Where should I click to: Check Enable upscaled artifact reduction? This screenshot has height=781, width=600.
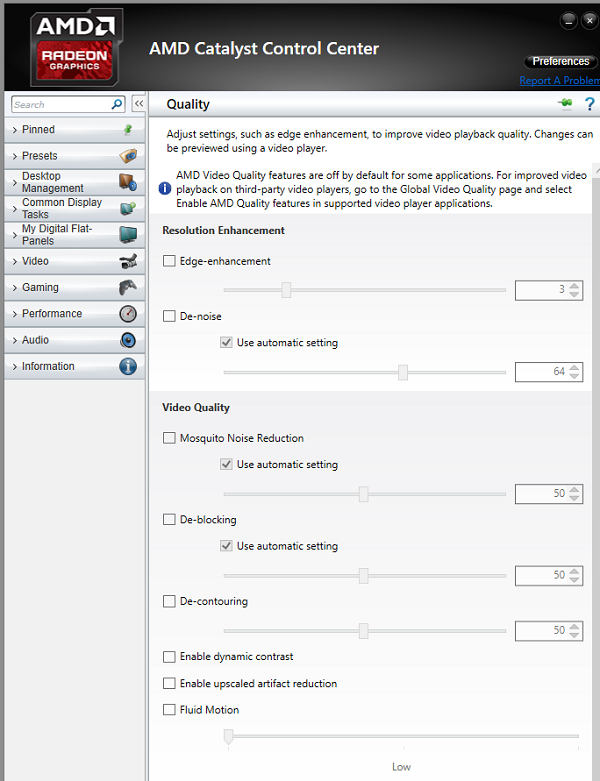coord(169,683)
